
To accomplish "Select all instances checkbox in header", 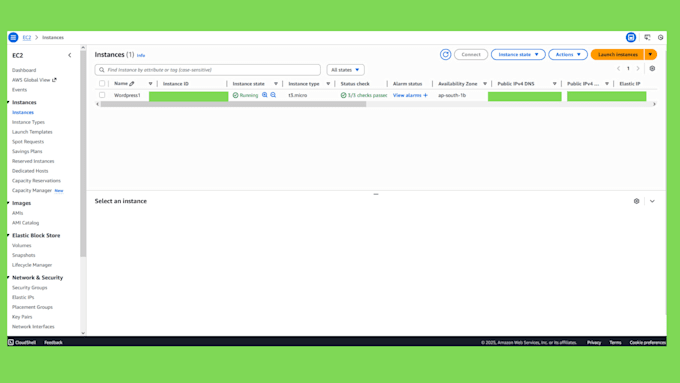I will click(x=102, y=84).
